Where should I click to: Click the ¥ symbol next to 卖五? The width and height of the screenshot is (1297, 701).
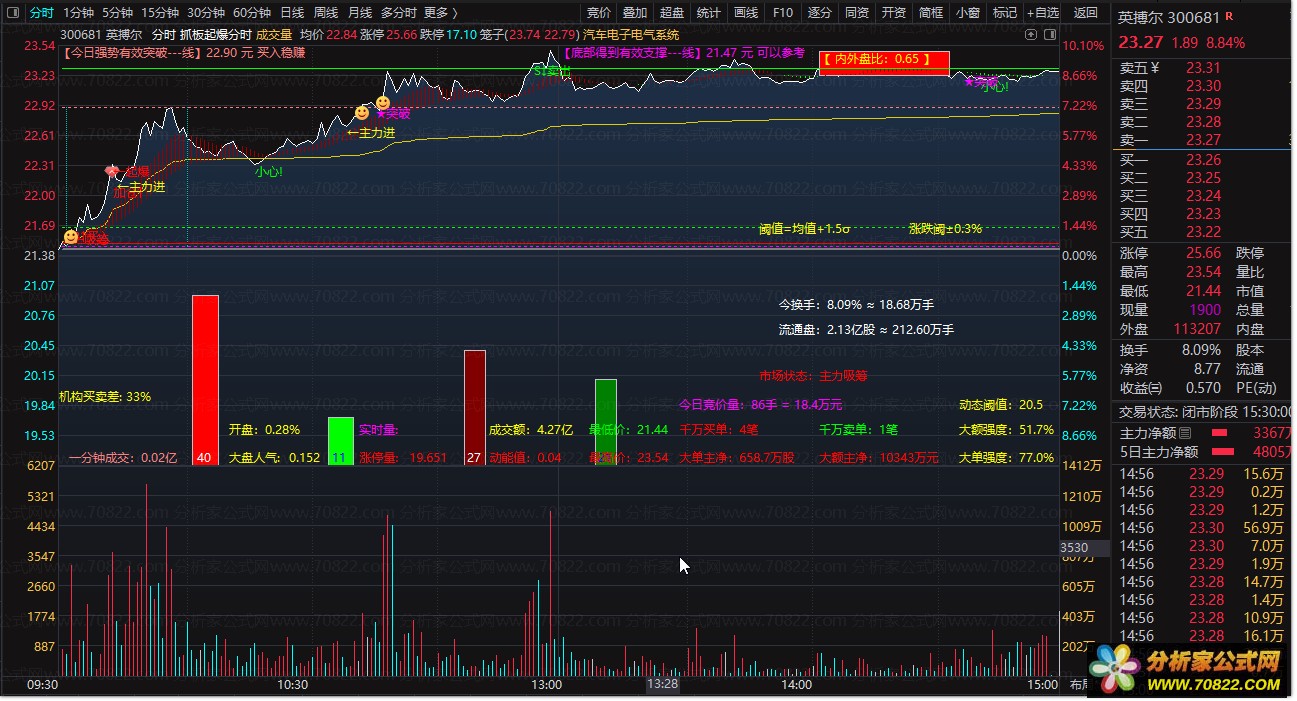click(1155, 68)
